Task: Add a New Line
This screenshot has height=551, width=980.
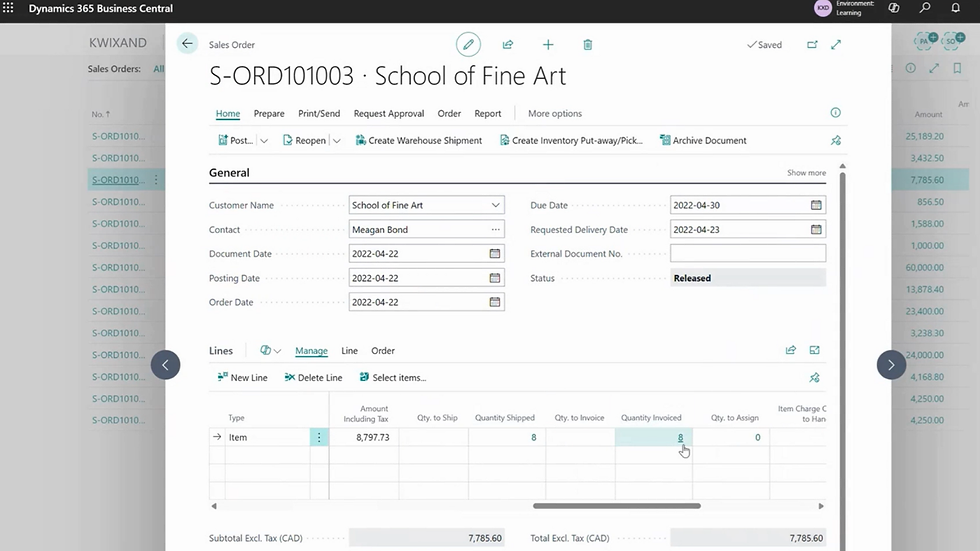Action: (x=242, y=377)
